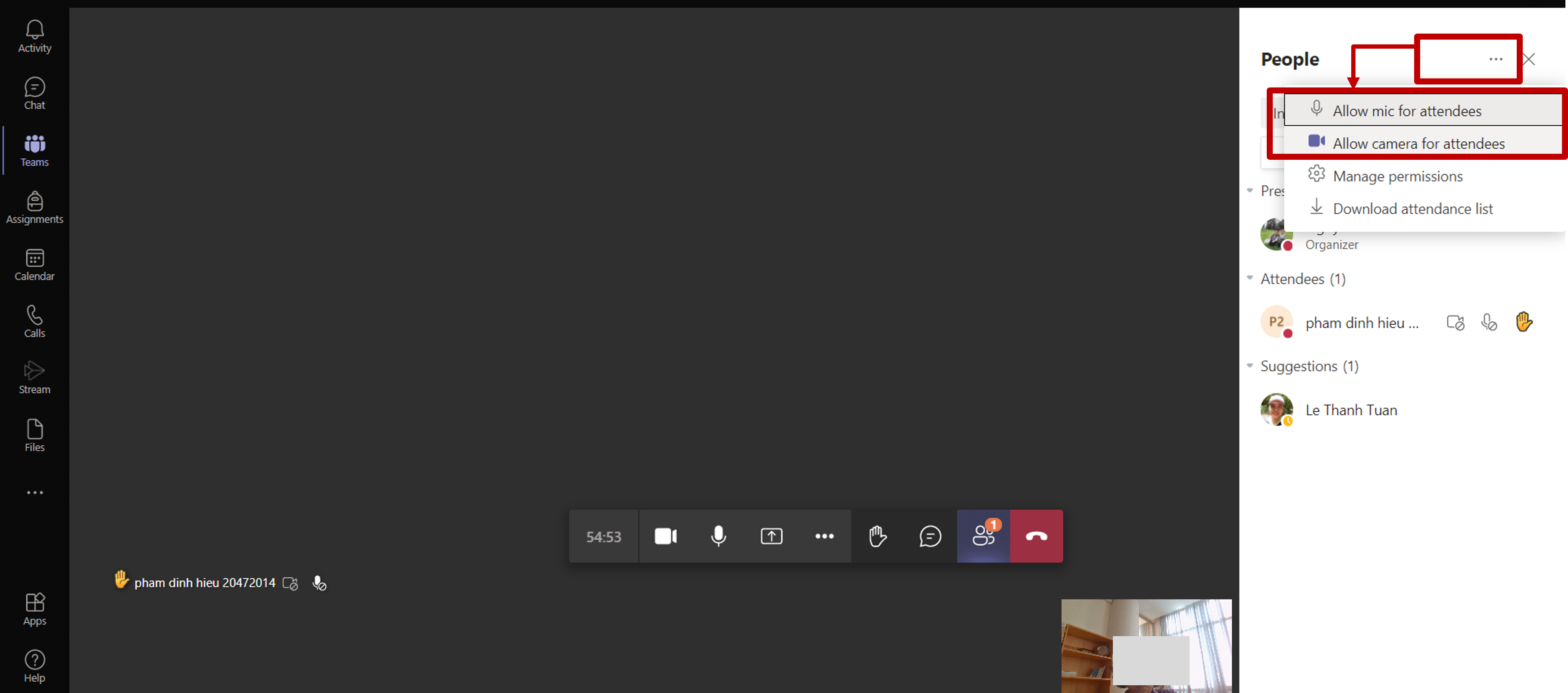Open the Assignments app in sidebar
The height and width of the screenshot is (693, 1568).
pyautogui.click(x=34, y=208)
